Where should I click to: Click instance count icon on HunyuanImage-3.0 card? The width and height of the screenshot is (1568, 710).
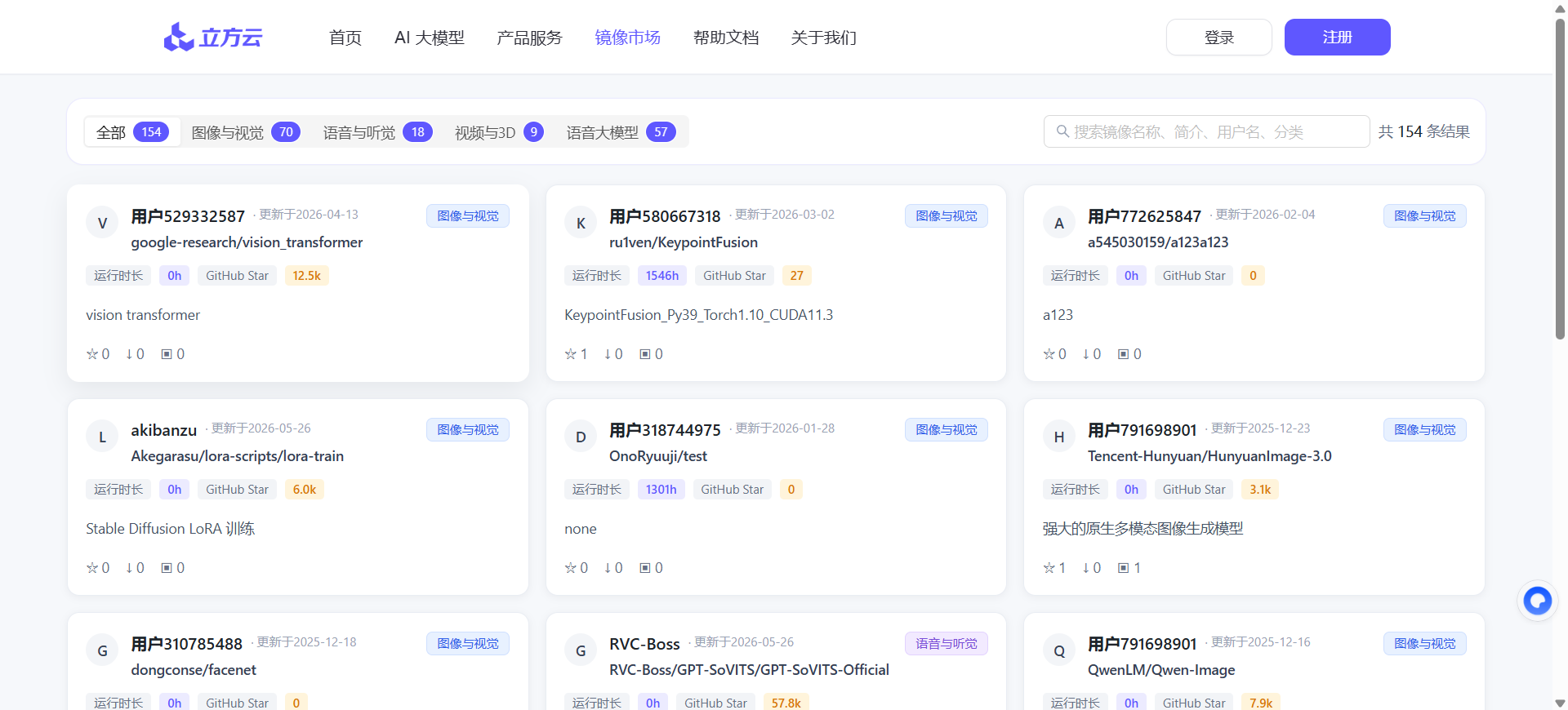(x=1124, y=568)
